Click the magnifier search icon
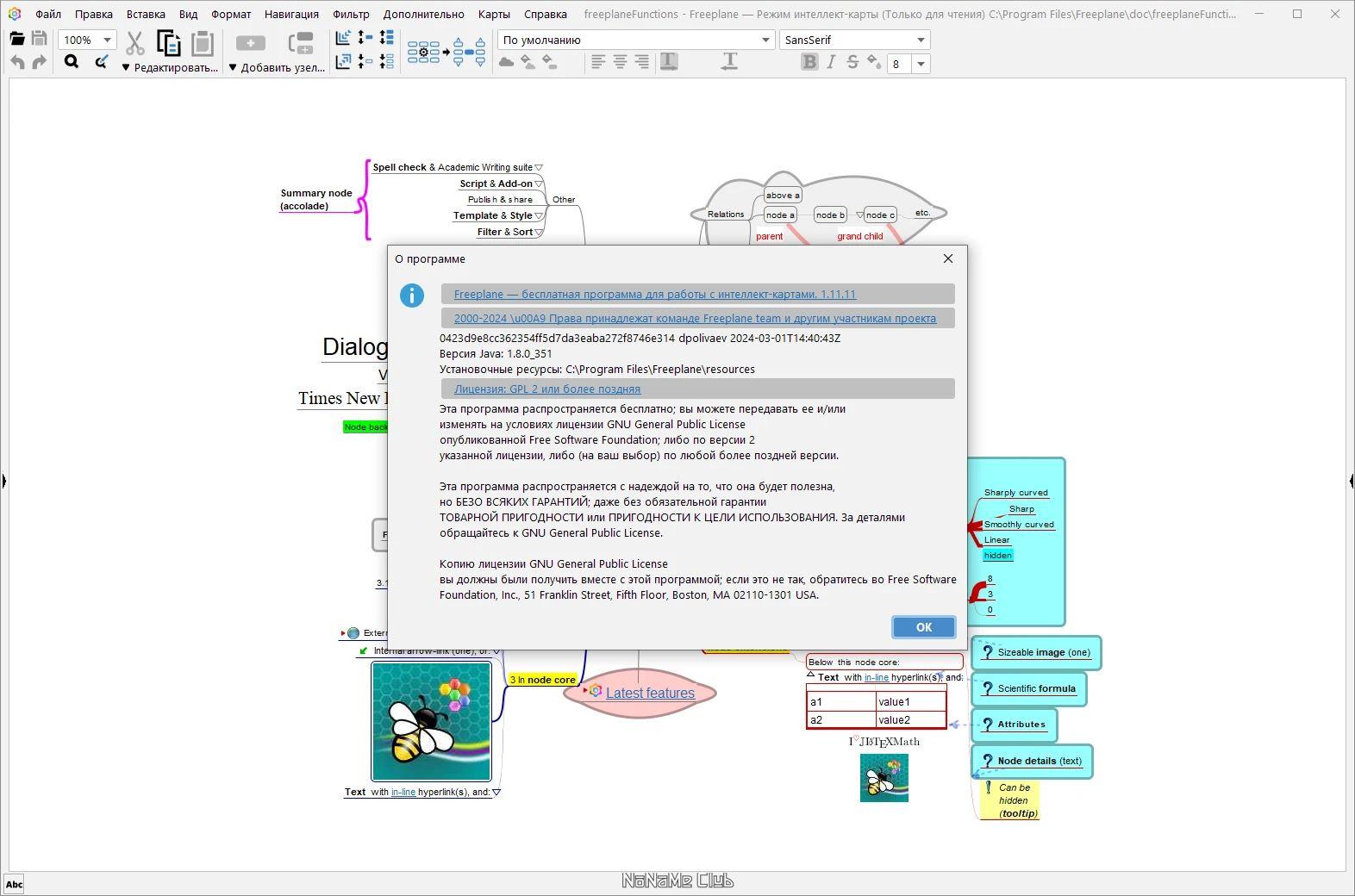Screen dimensions: 1355x896 (x=72, y=62)
